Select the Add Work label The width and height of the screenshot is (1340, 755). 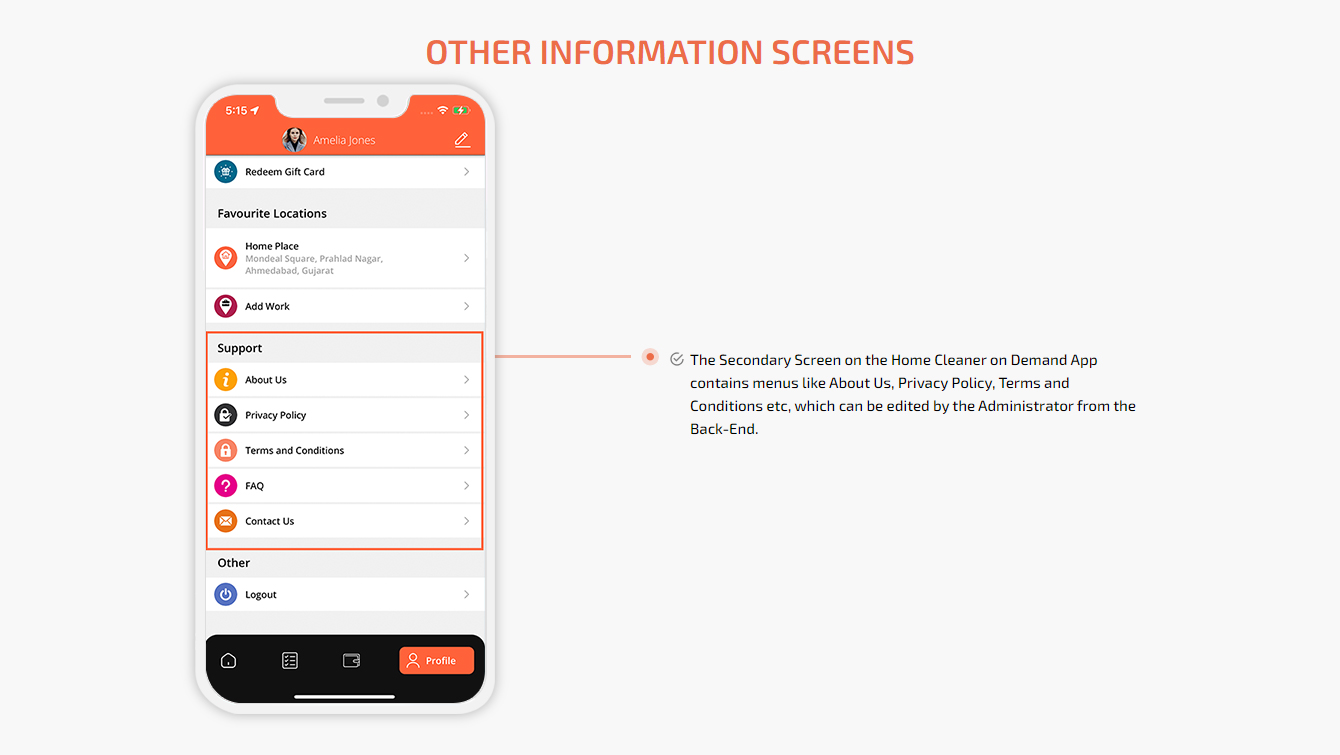point(267,306)
